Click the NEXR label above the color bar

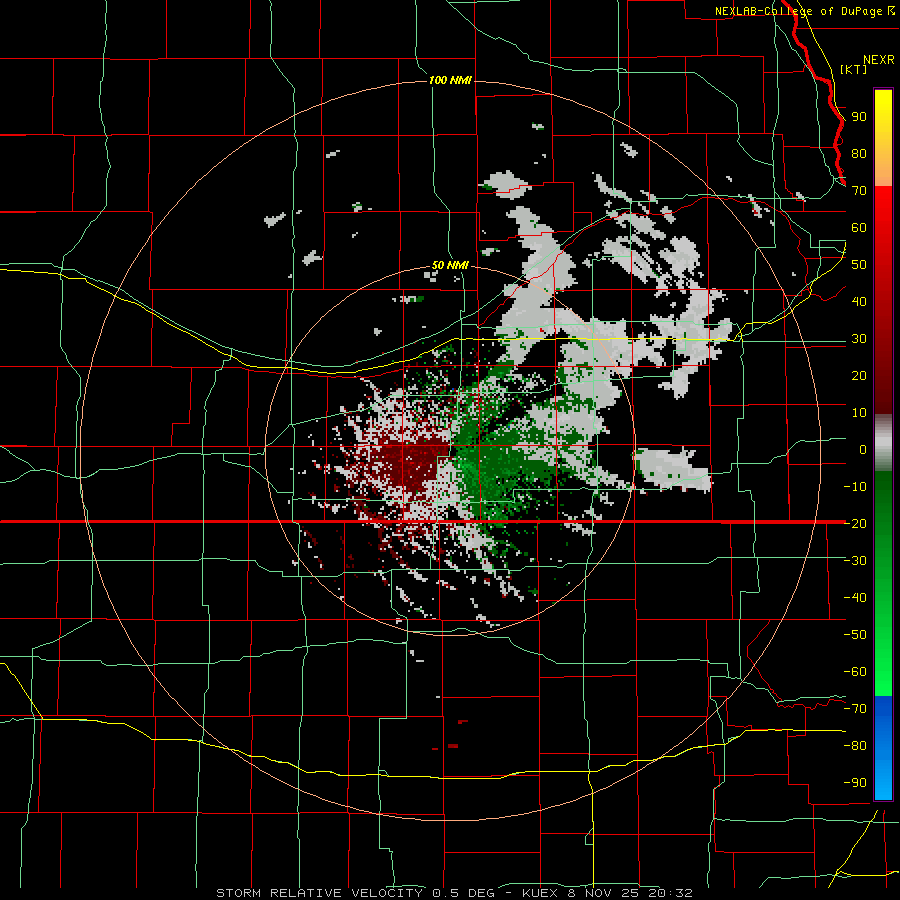(879, 60)
